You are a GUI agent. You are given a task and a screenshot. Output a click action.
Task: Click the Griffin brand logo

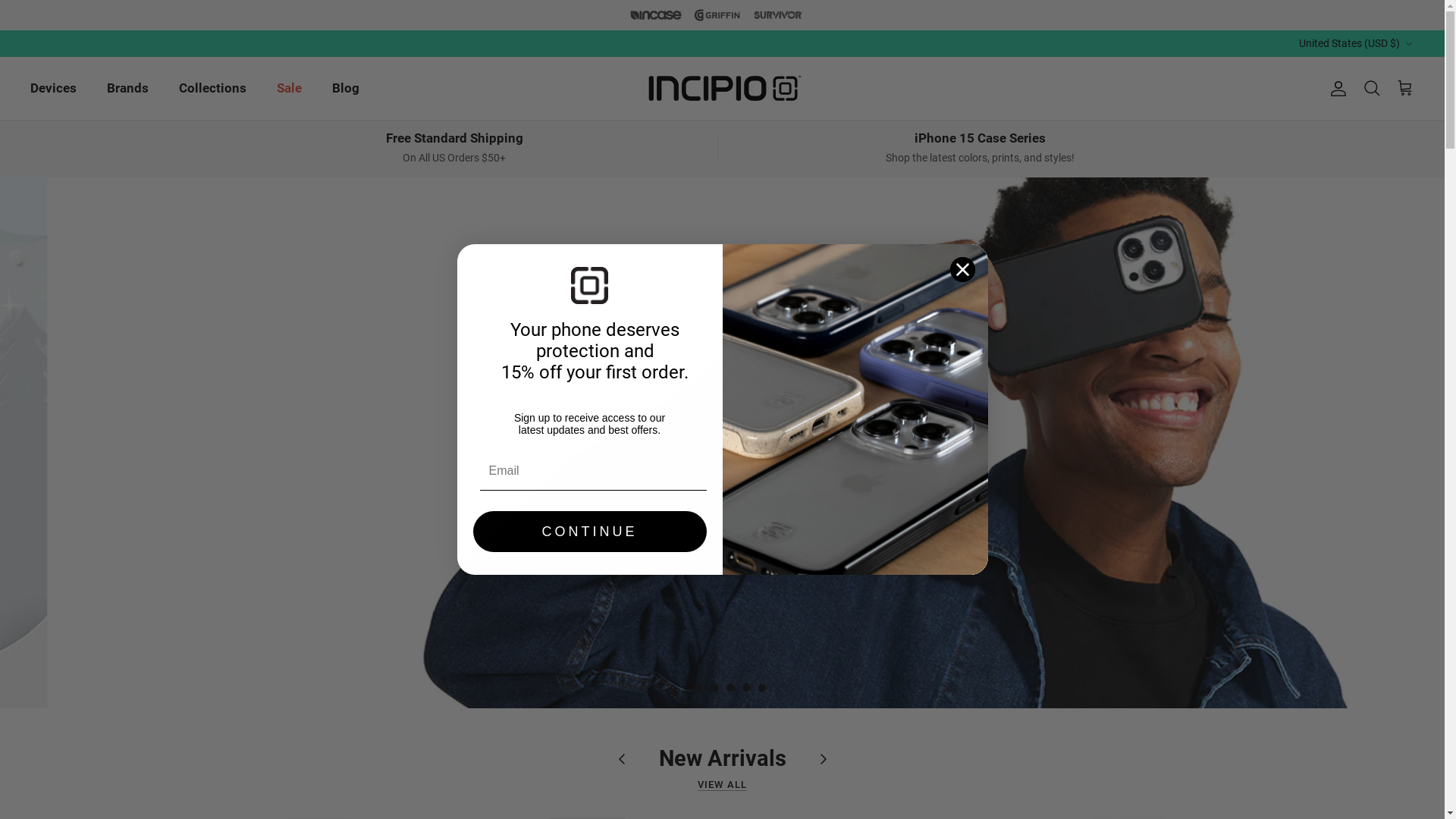(x=717, y=15)
